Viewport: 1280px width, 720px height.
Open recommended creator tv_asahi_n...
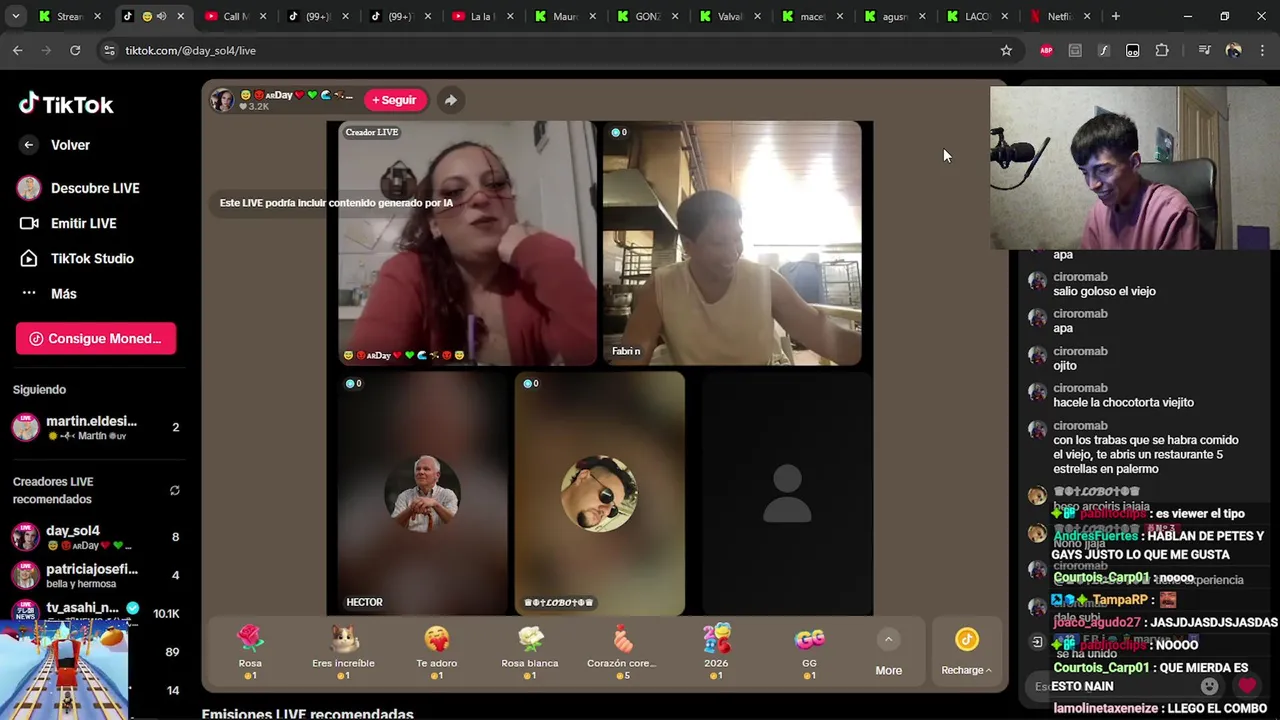(96, 611)
